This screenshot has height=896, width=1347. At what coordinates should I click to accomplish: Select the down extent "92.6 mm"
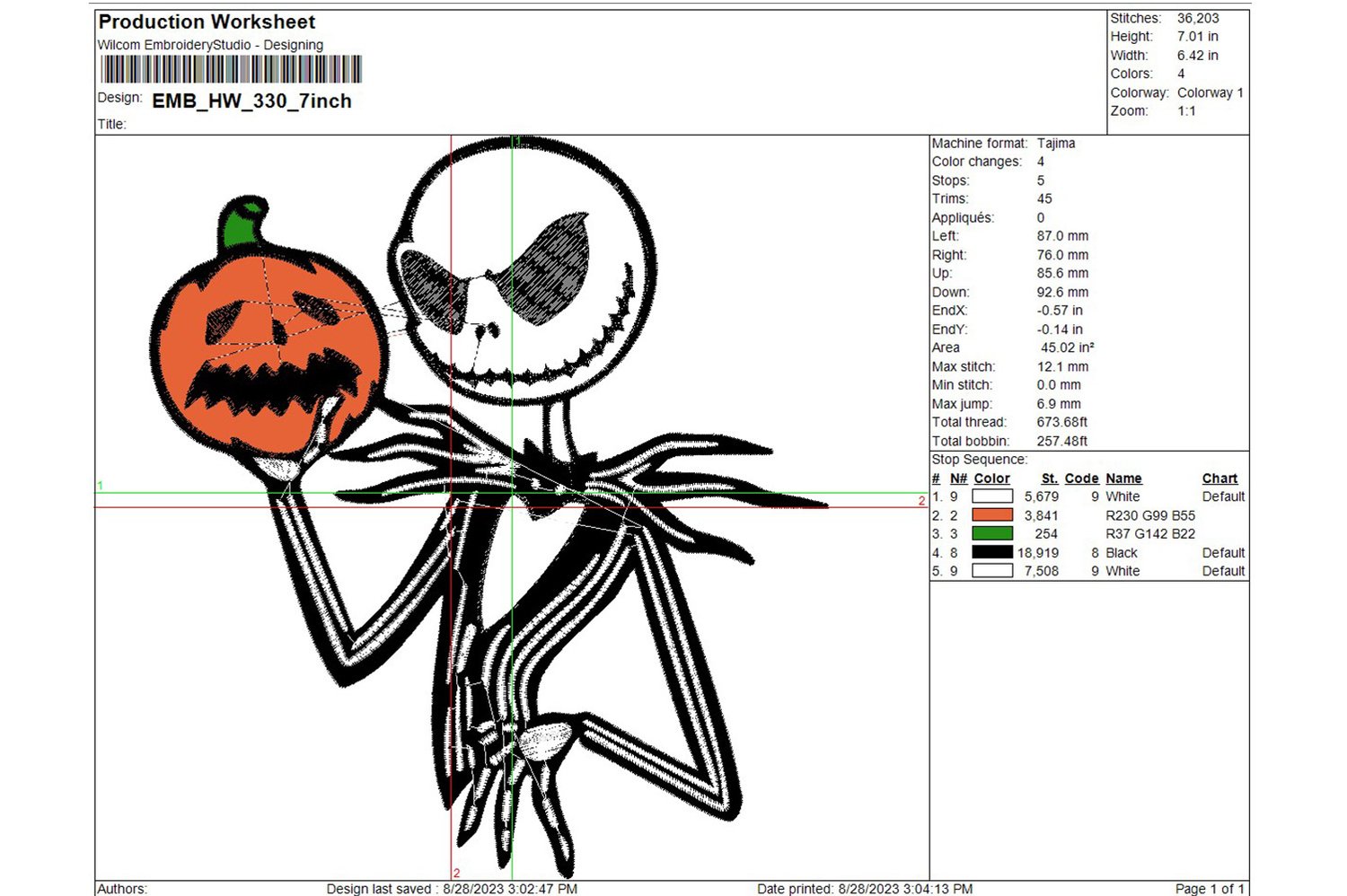1062,292
